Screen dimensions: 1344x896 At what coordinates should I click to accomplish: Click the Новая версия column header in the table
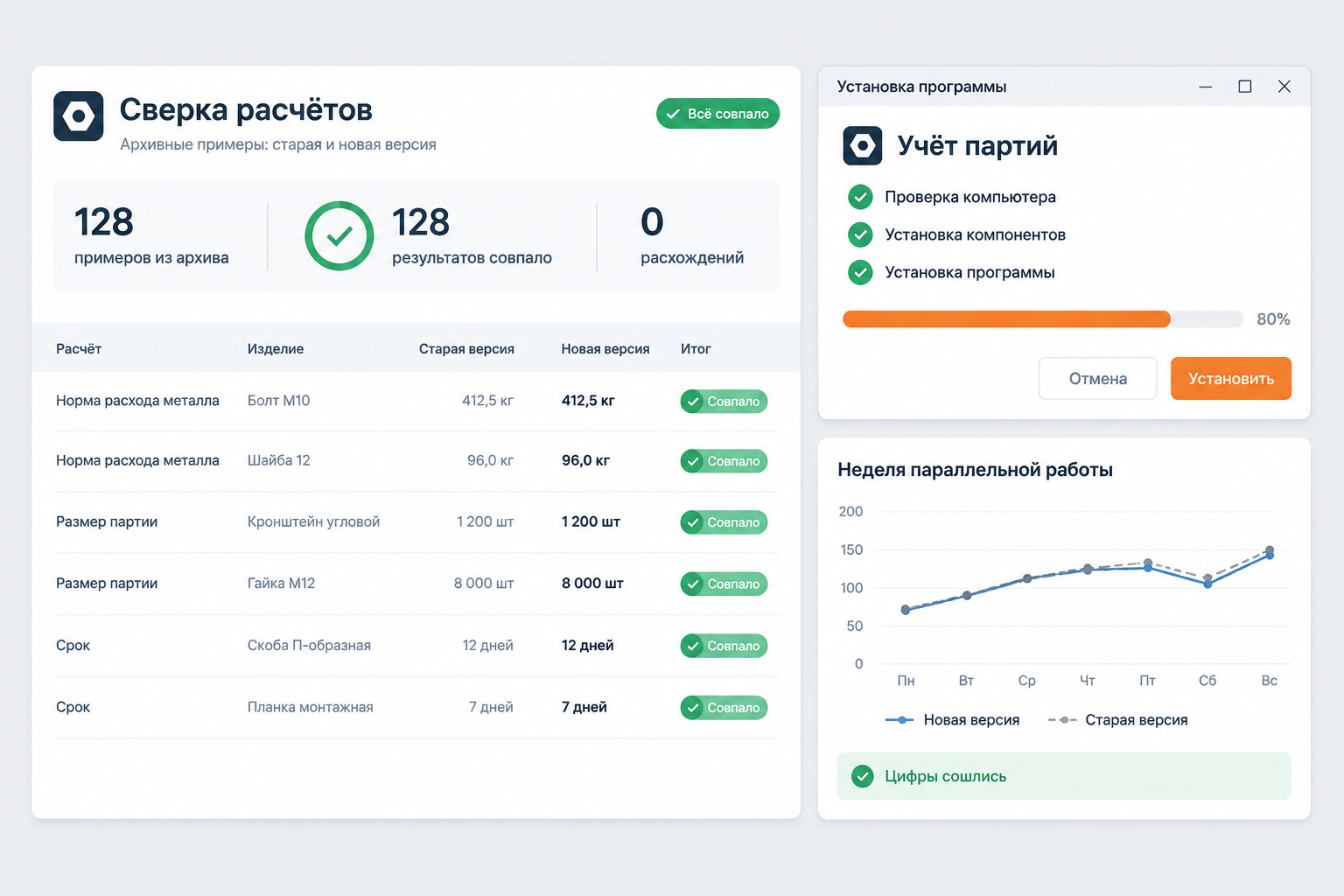tap(605, 349)
